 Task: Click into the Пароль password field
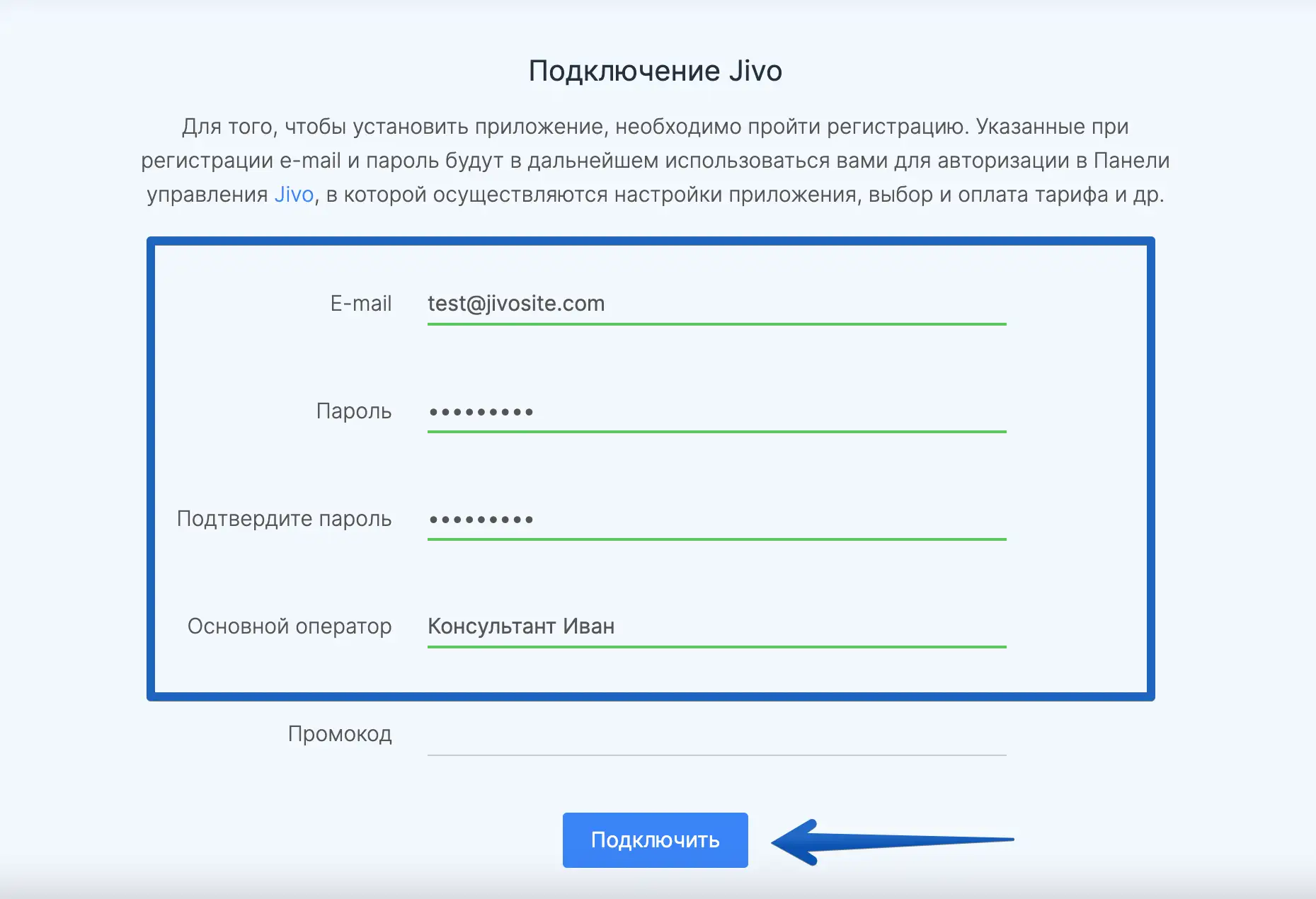pyautogui.click(x=715, y=412)
